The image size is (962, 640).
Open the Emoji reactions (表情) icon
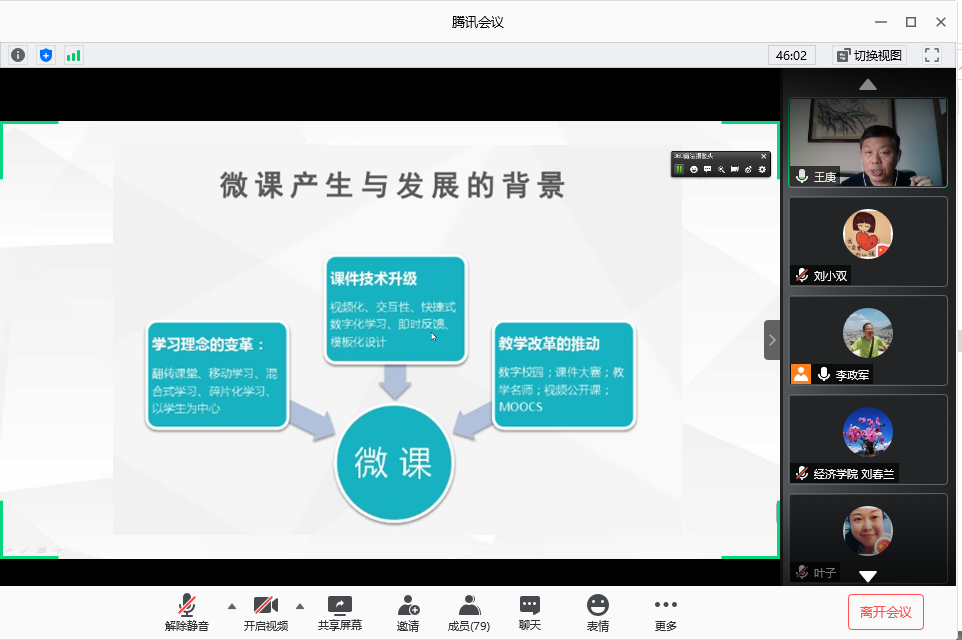pyautogui.click(x=598, y=612)
